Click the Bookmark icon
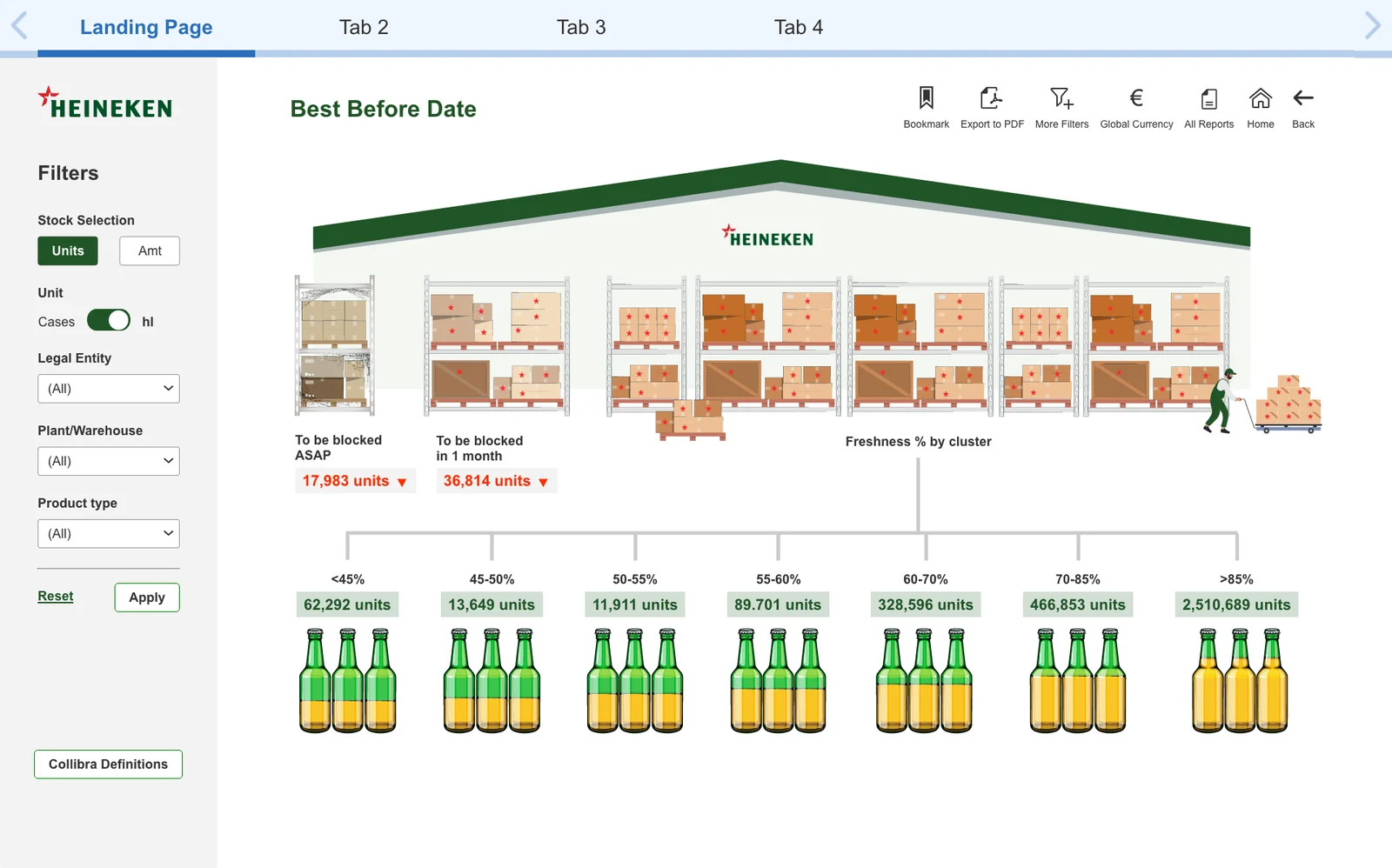Image resolution: width=1392 pixels, height=868 pixels. click(926, 97)
